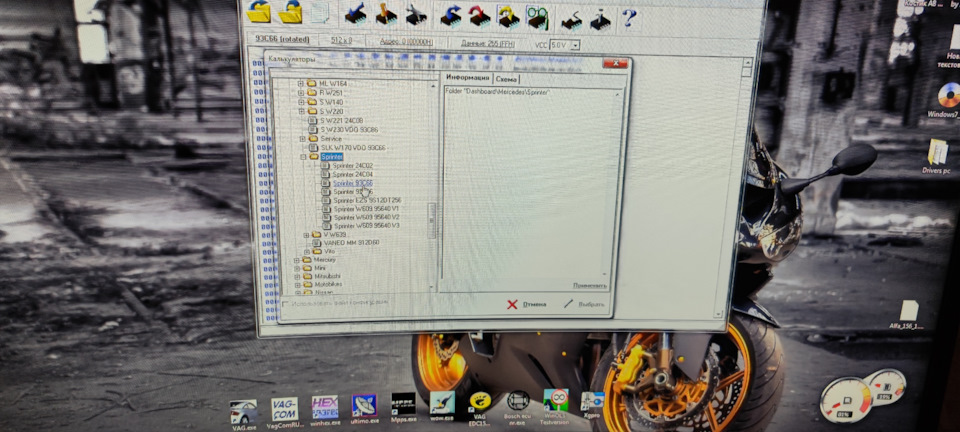Click the Отмена cancel button

(x=527, y=305)
